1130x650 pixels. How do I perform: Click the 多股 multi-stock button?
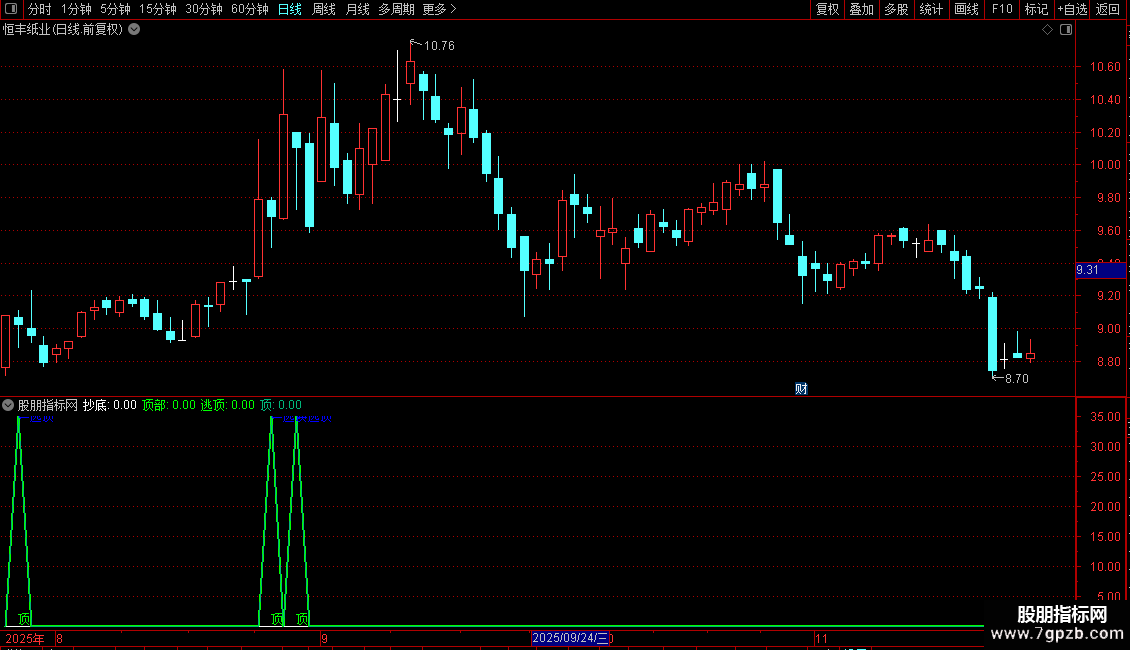tap(896, 9)
